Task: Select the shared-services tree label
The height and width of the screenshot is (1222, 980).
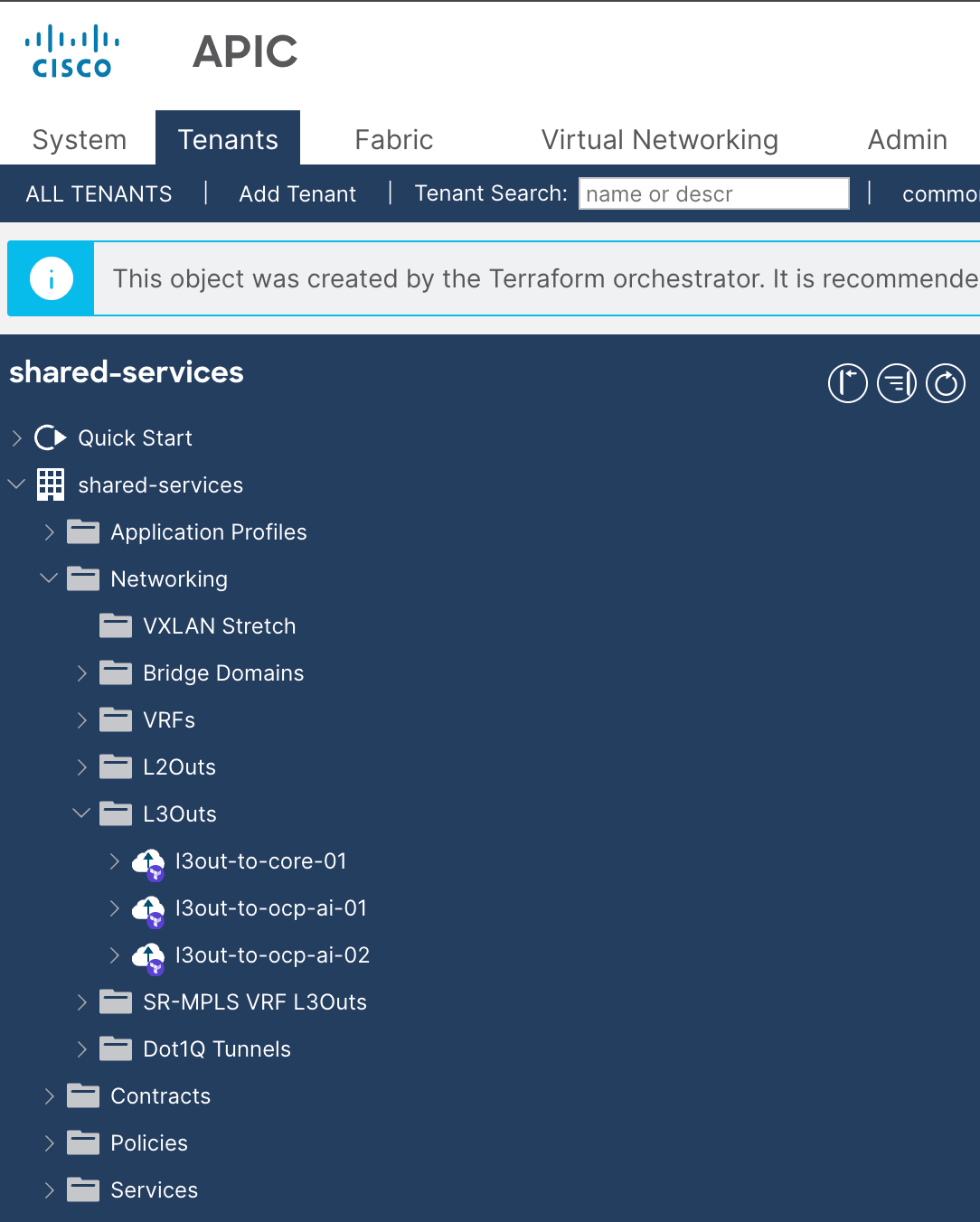Action: click(161, 485)
